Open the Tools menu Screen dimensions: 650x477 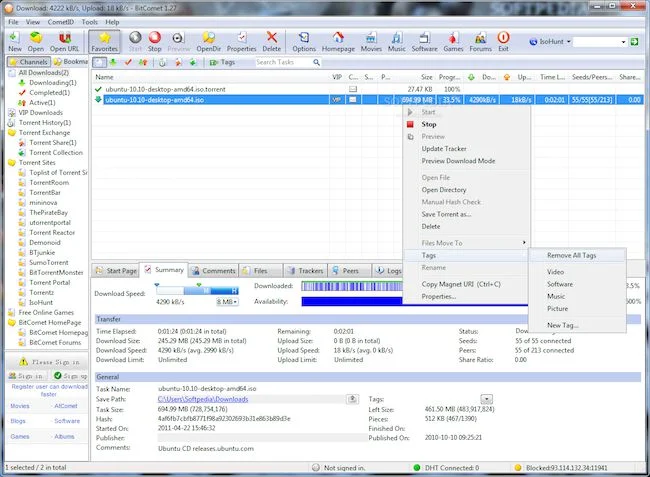(x=90, y=22)
